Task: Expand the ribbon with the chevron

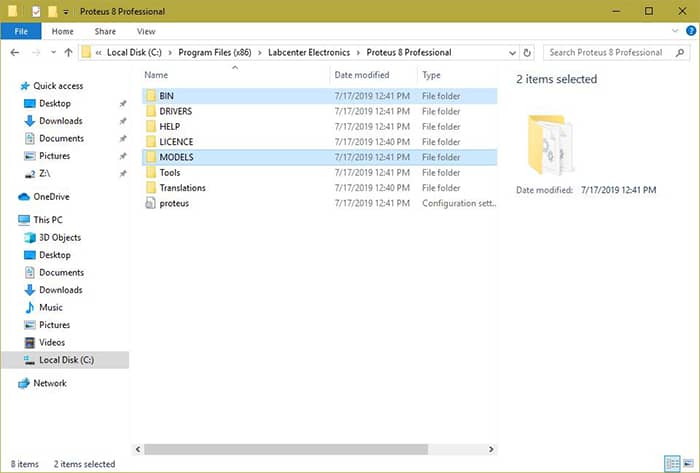Action: click(x=675, y=31)
